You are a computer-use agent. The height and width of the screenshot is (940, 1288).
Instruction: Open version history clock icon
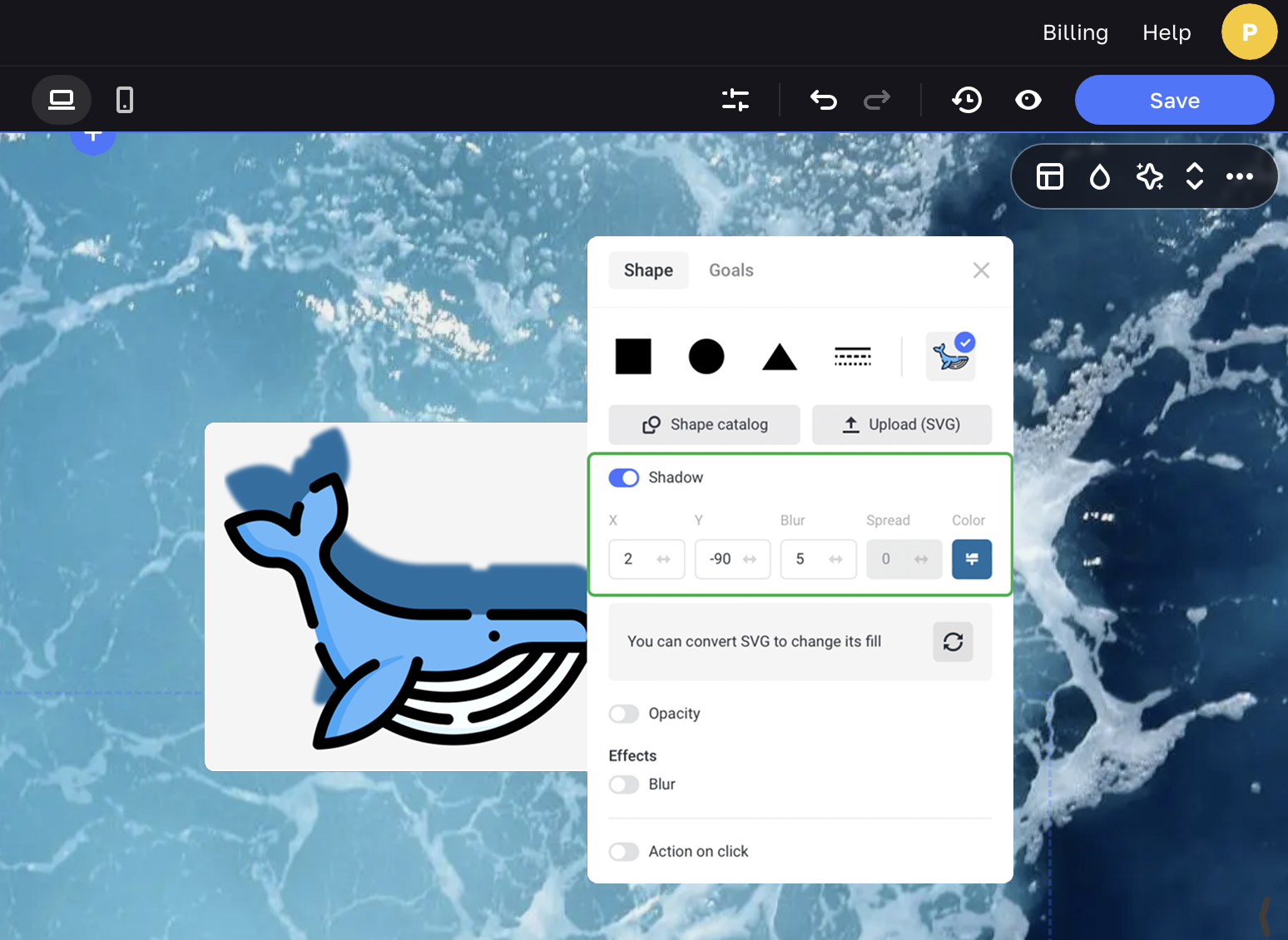coord(967,100)
